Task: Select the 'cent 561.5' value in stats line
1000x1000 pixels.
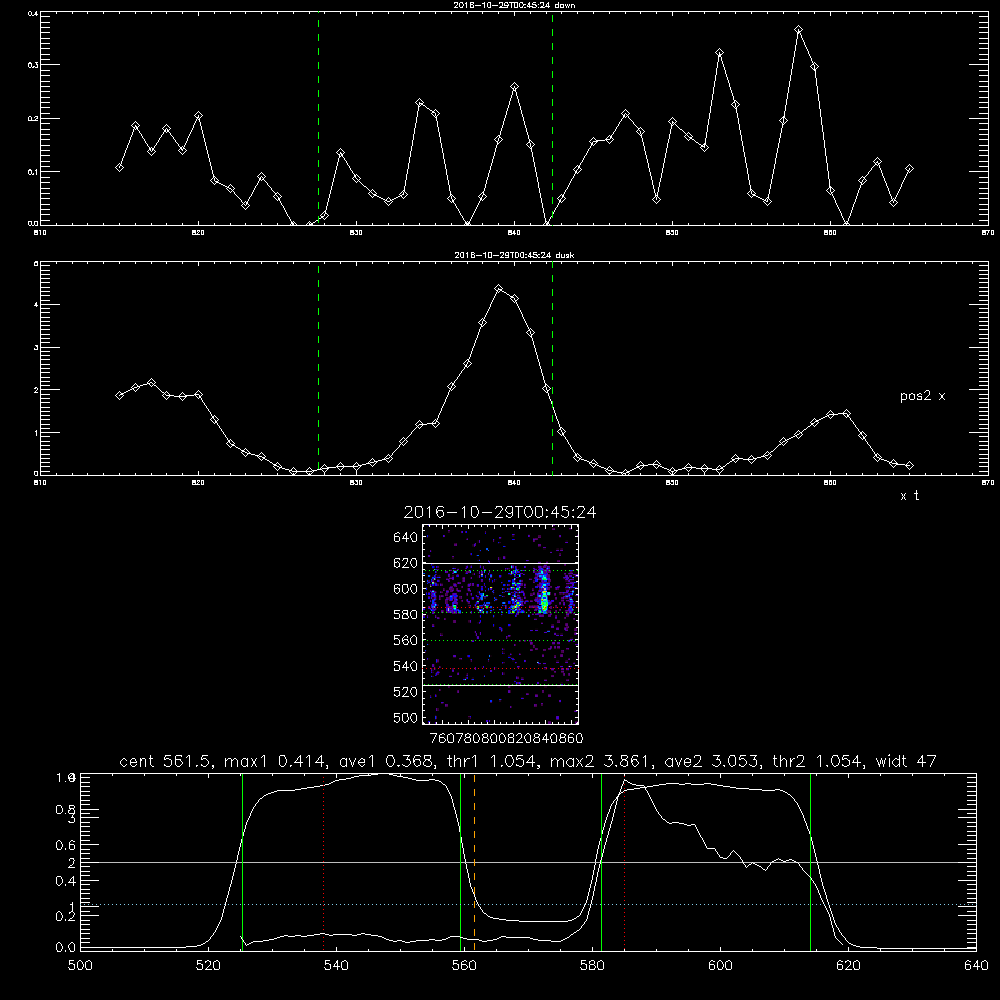Action: (166, 761)
